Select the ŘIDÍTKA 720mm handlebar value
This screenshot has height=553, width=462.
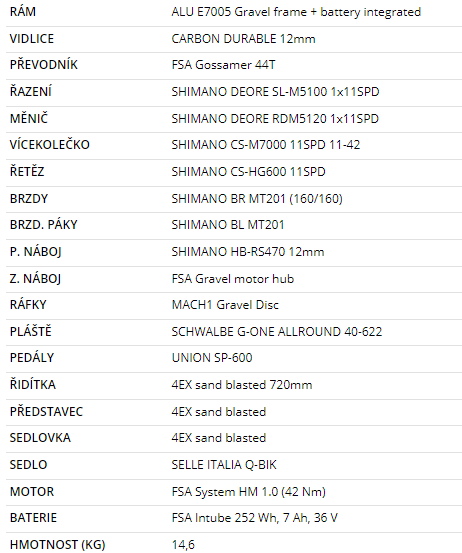242,385
